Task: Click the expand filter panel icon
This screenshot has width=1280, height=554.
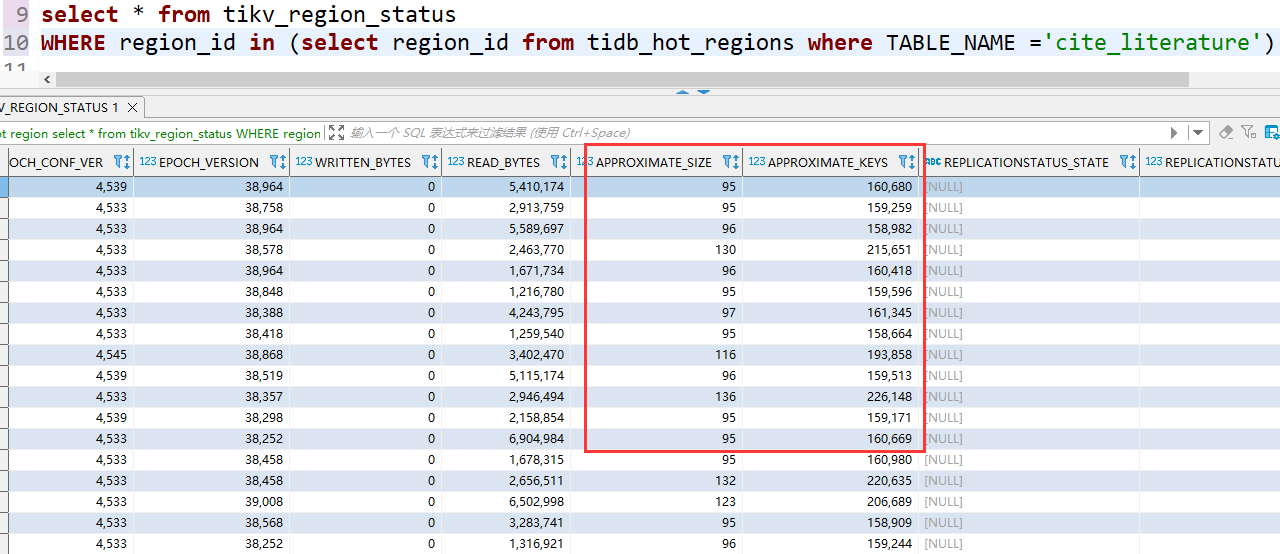Action: tap(336, 133)
